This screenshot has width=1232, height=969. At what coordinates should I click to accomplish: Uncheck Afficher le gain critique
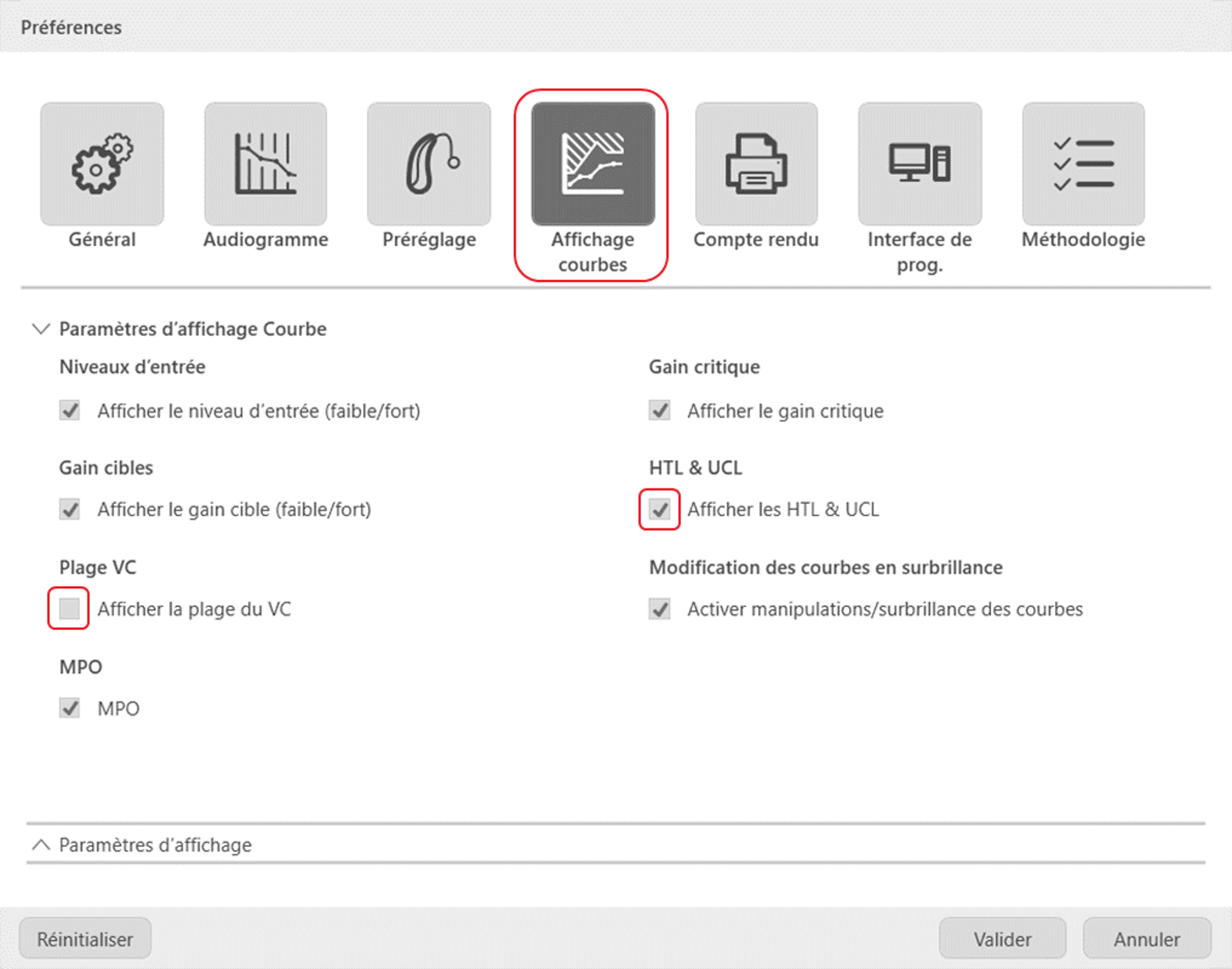659,410
